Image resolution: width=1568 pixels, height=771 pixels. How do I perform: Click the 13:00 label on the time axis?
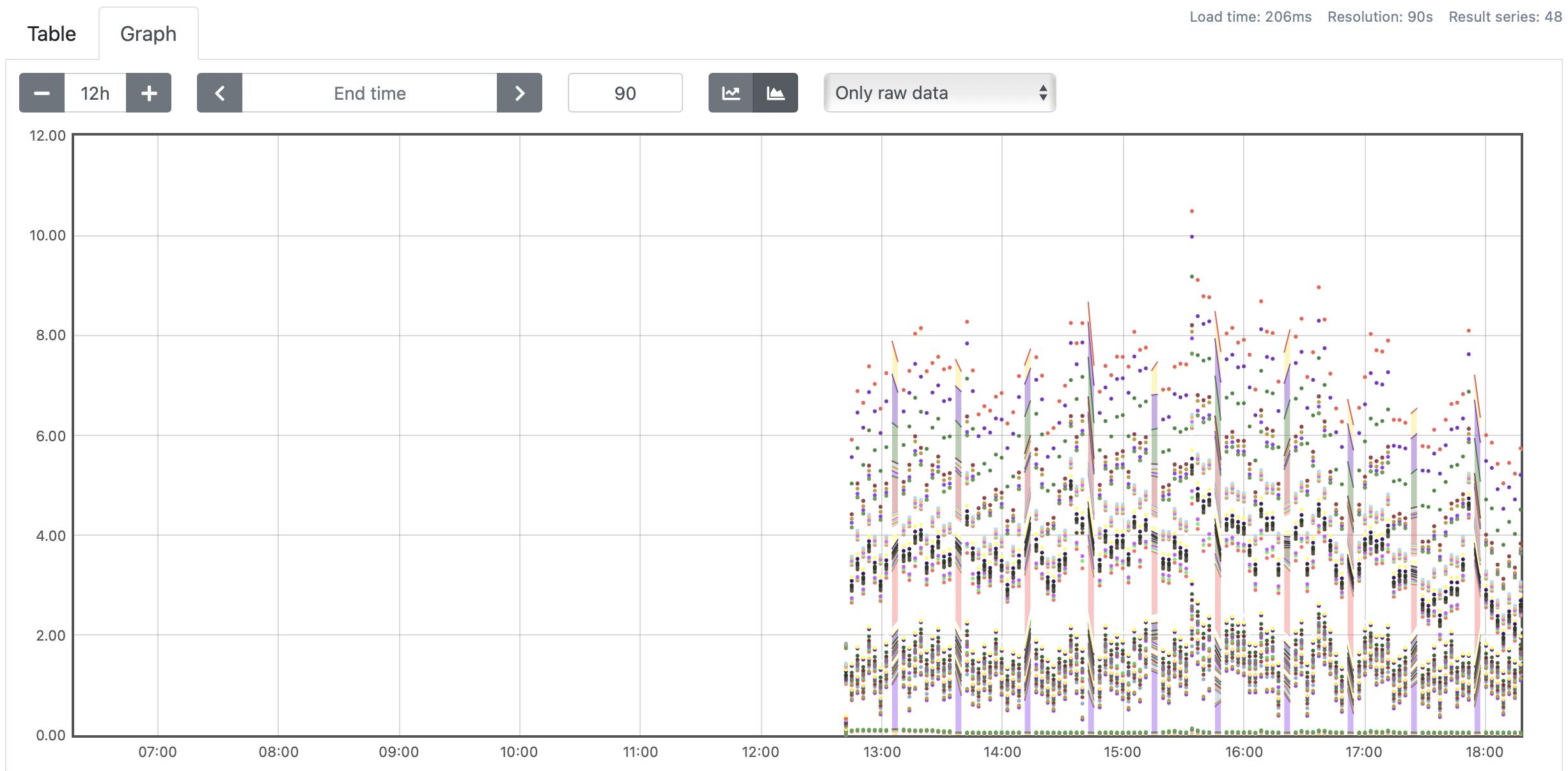[881, 752]
